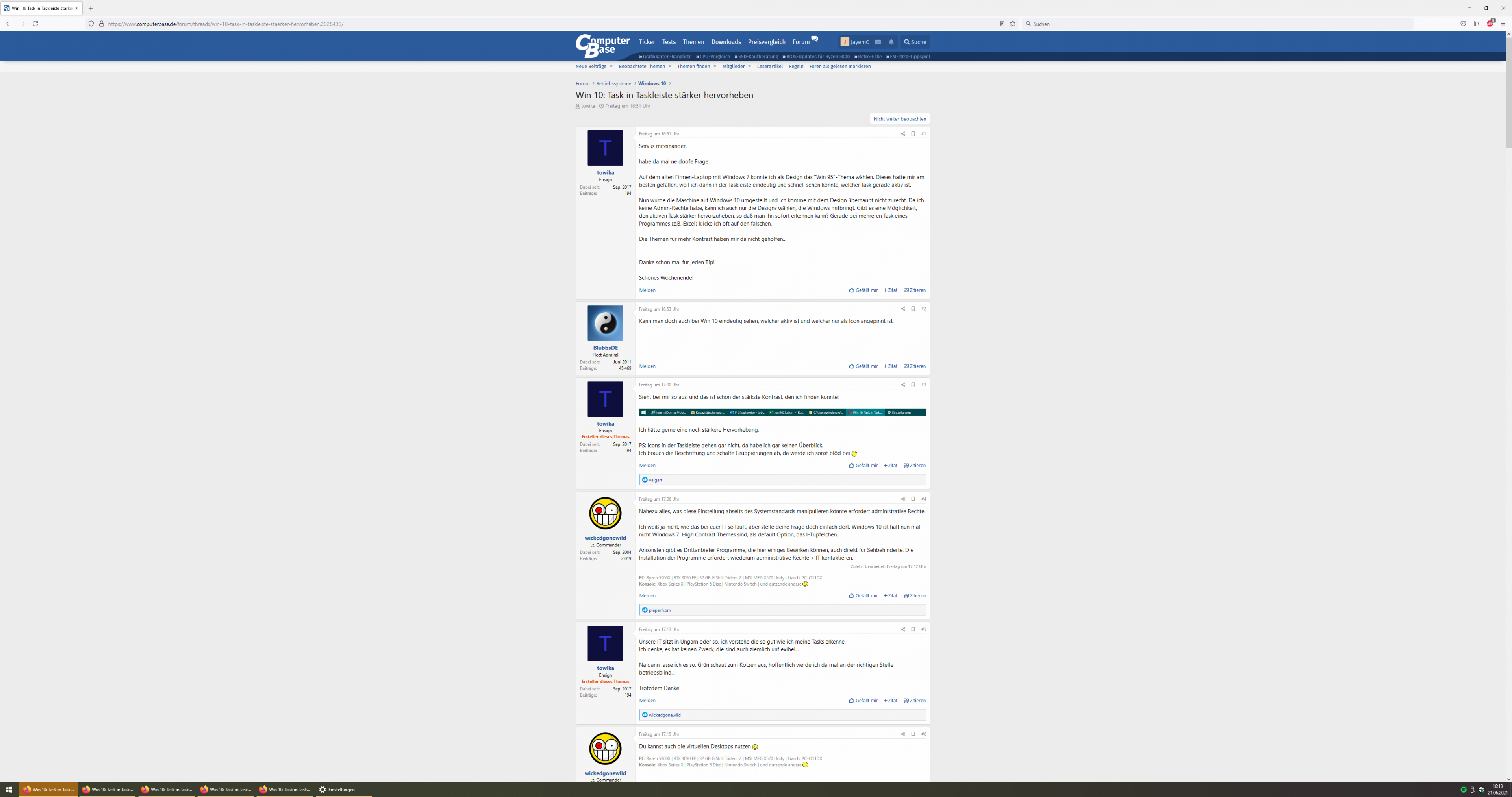Click the notification bell icon

click(891, 42)
